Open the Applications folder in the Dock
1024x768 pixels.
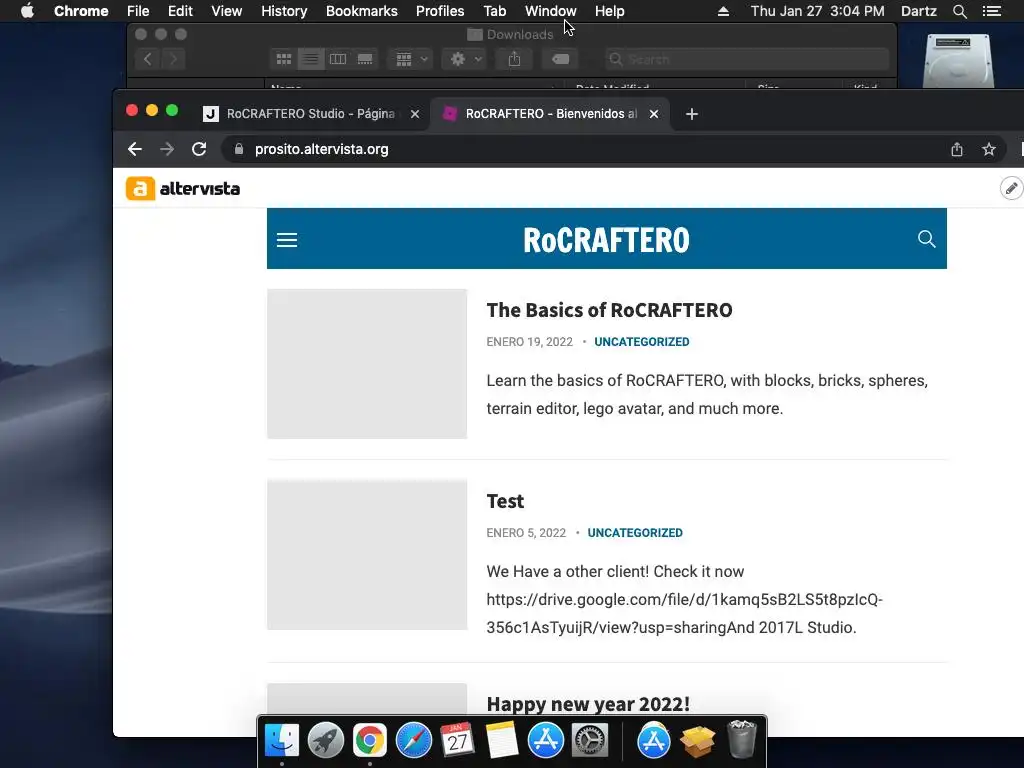pos(654,741)
